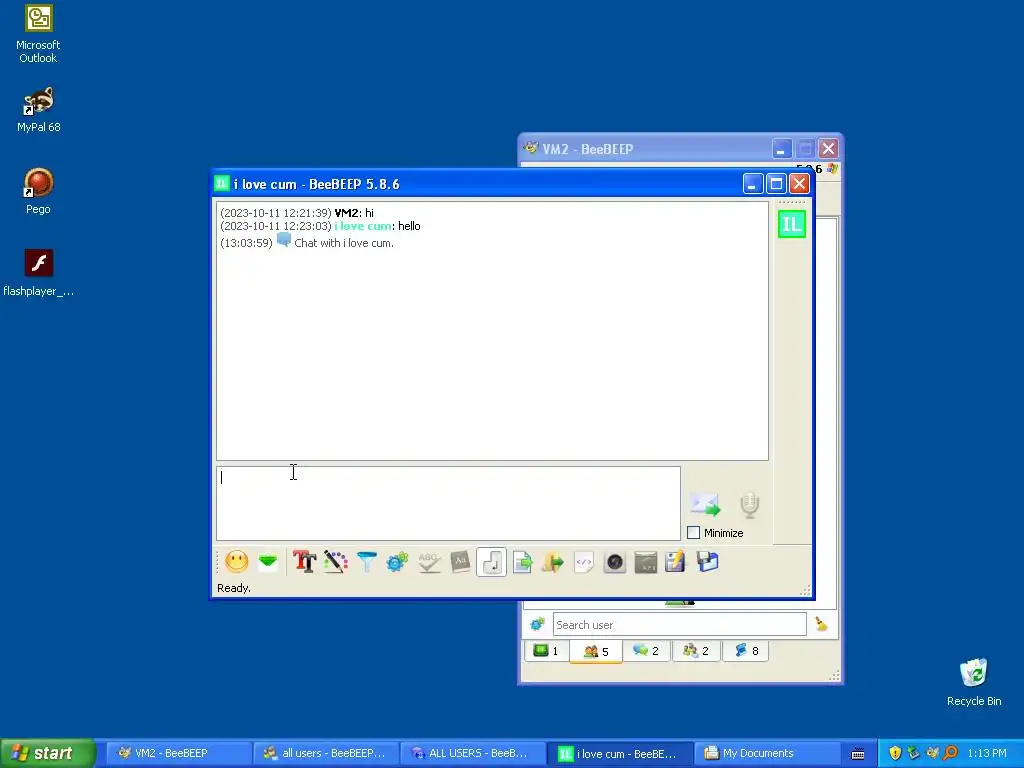Click the code snippet </> icon
The width and height of the screenshot is (1024, 768).
[x=583, y=562]
